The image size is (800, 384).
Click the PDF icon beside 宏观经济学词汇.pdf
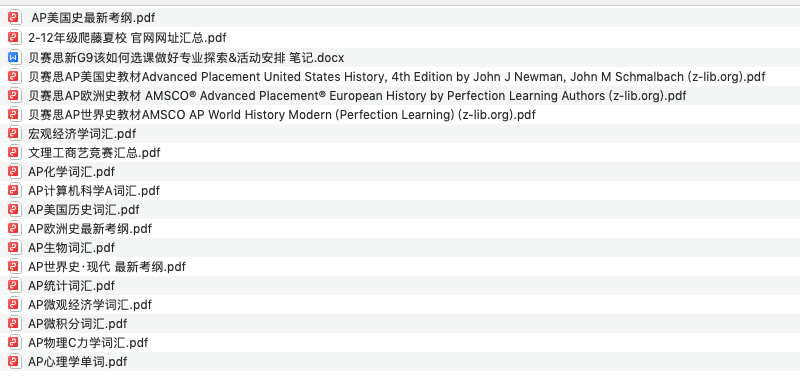coord(14,134)
